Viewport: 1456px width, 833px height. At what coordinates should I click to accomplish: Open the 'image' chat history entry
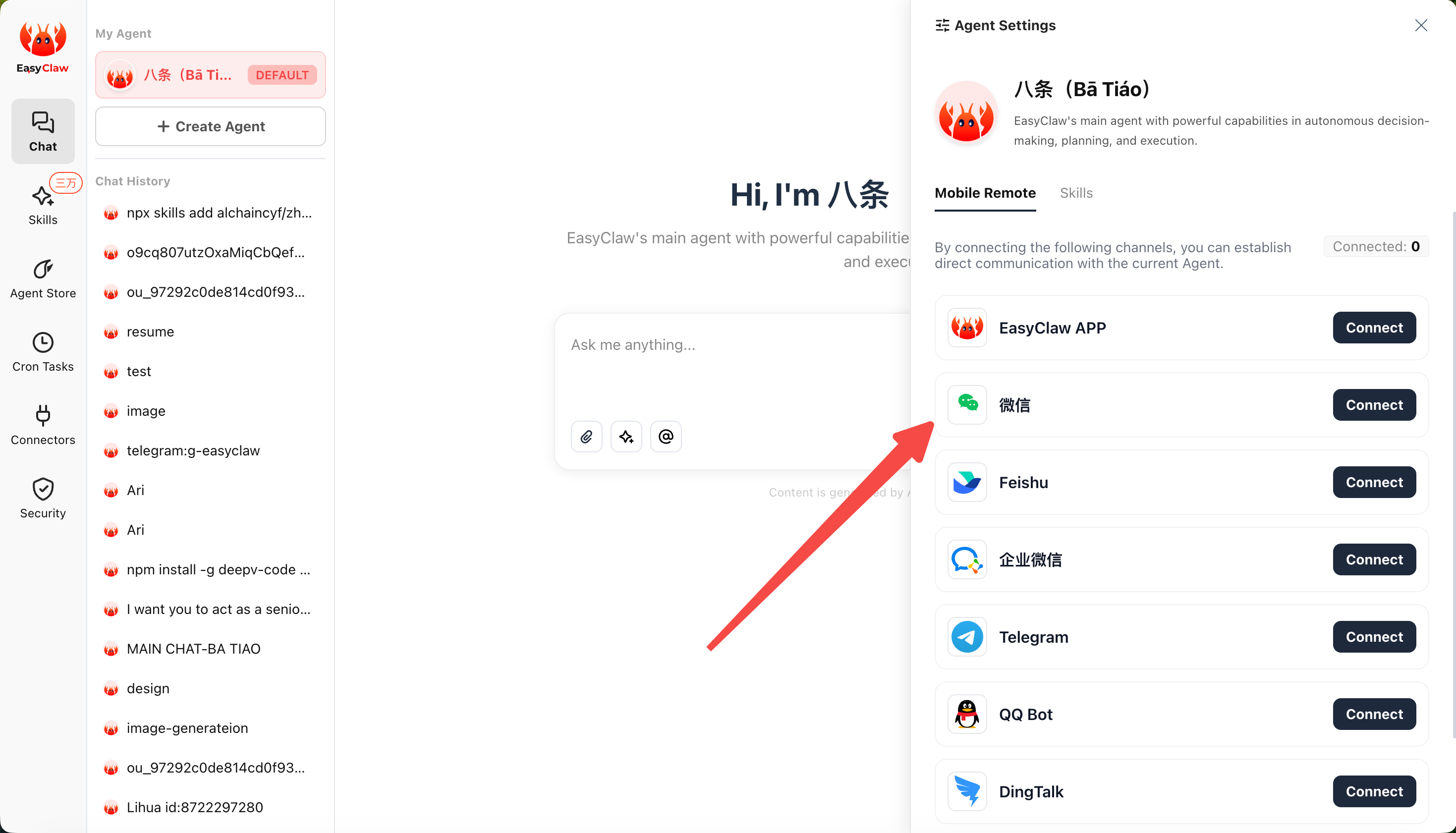click(x=211, y=411)
